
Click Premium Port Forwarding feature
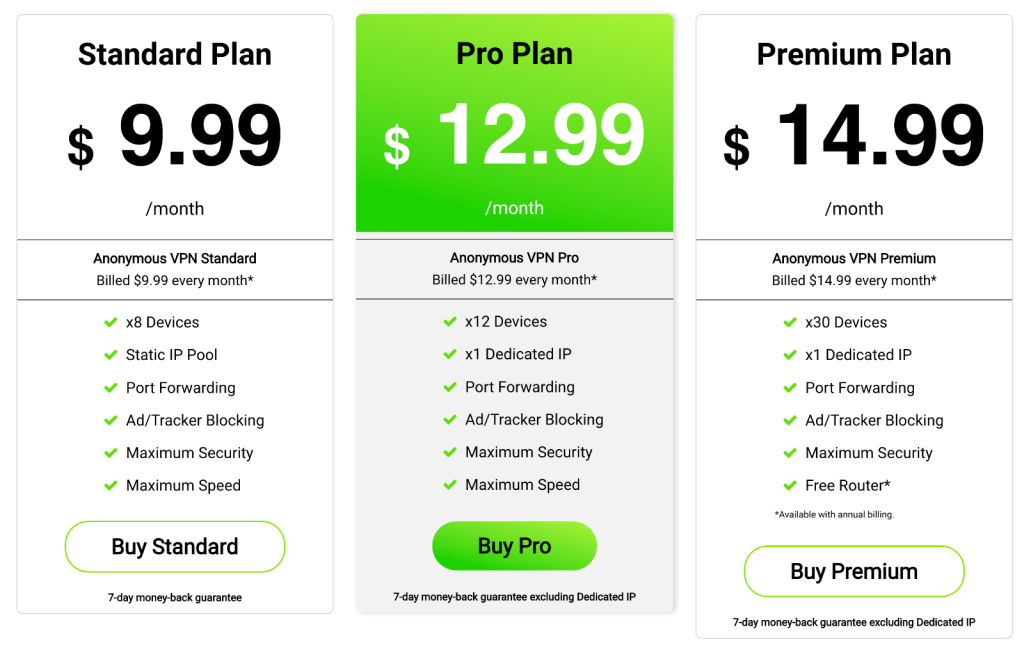tap(859, 388)
